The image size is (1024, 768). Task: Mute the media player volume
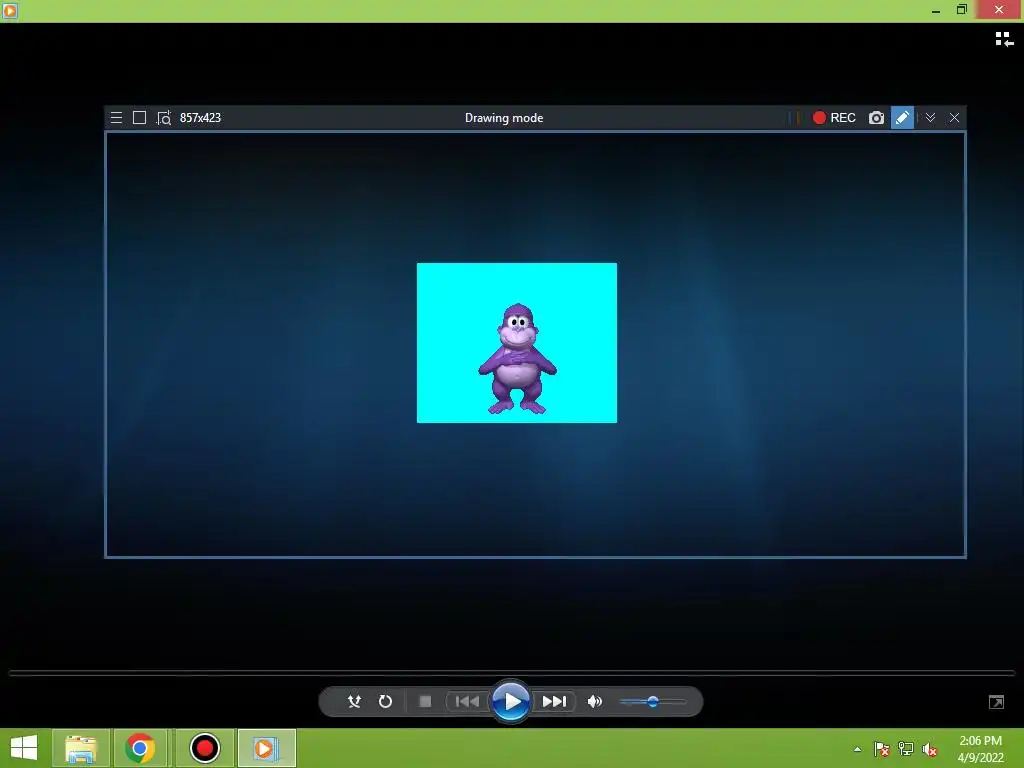(594, 701)
